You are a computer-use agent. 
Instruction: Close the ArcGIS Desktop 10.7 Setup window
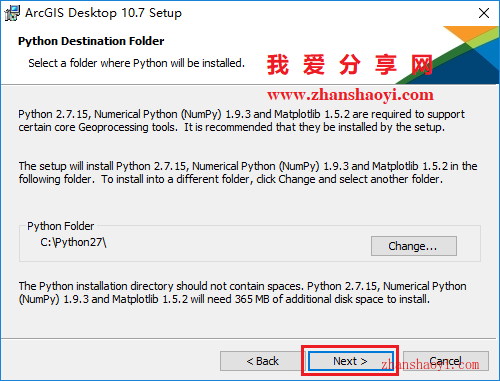(x=484, y=13)
